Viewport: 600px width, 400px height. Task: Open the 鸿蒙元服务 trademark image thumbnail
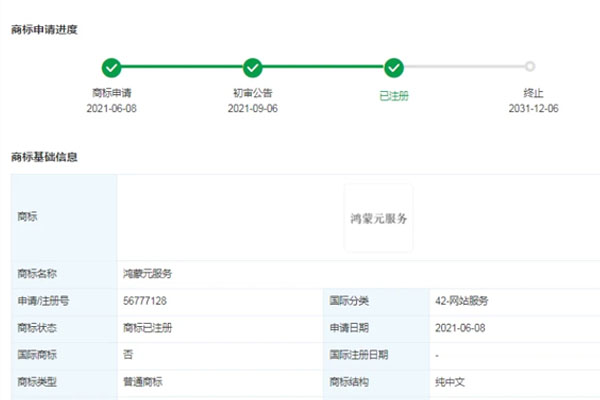(x=379, y=218)
